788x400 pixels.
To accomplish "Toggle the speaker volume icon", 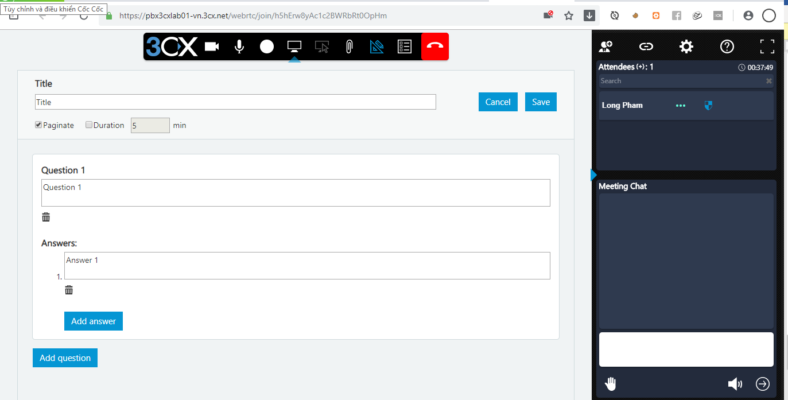I will tap(735, 383).
